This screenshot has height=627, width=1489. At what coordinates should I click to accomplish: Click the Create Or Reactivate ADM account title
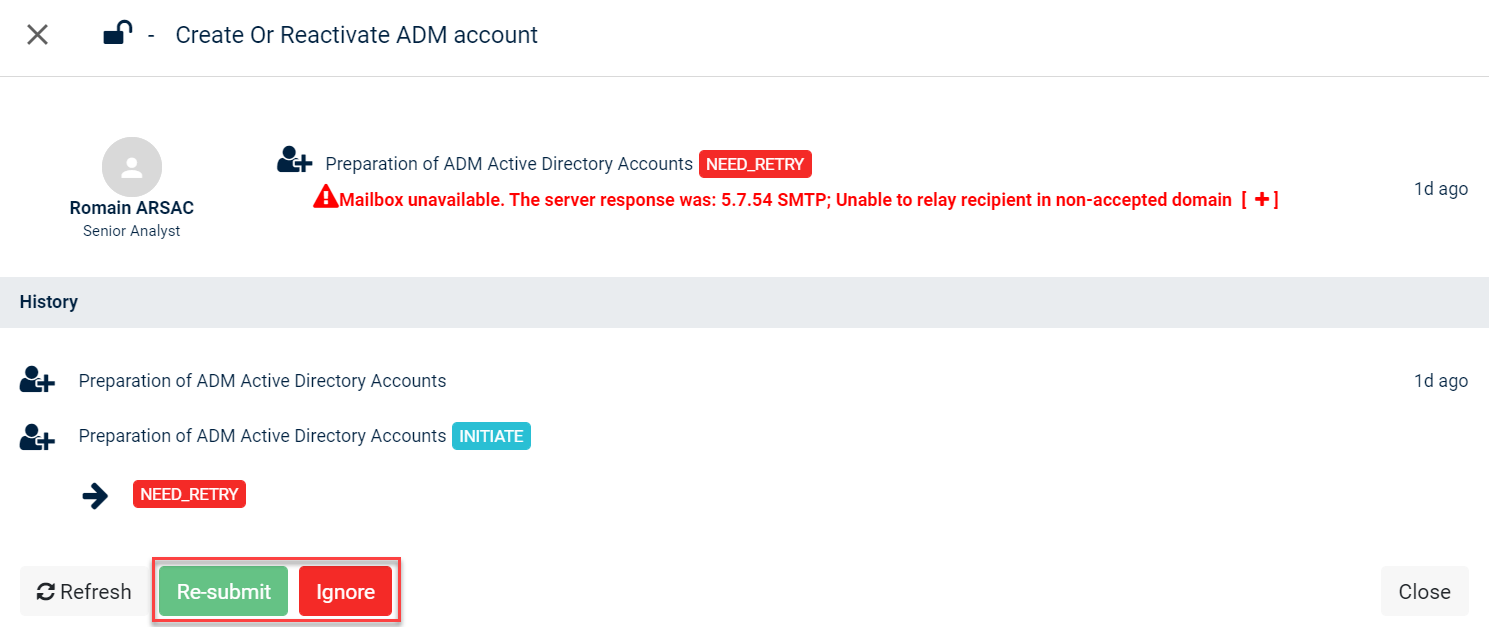(356, 35)
